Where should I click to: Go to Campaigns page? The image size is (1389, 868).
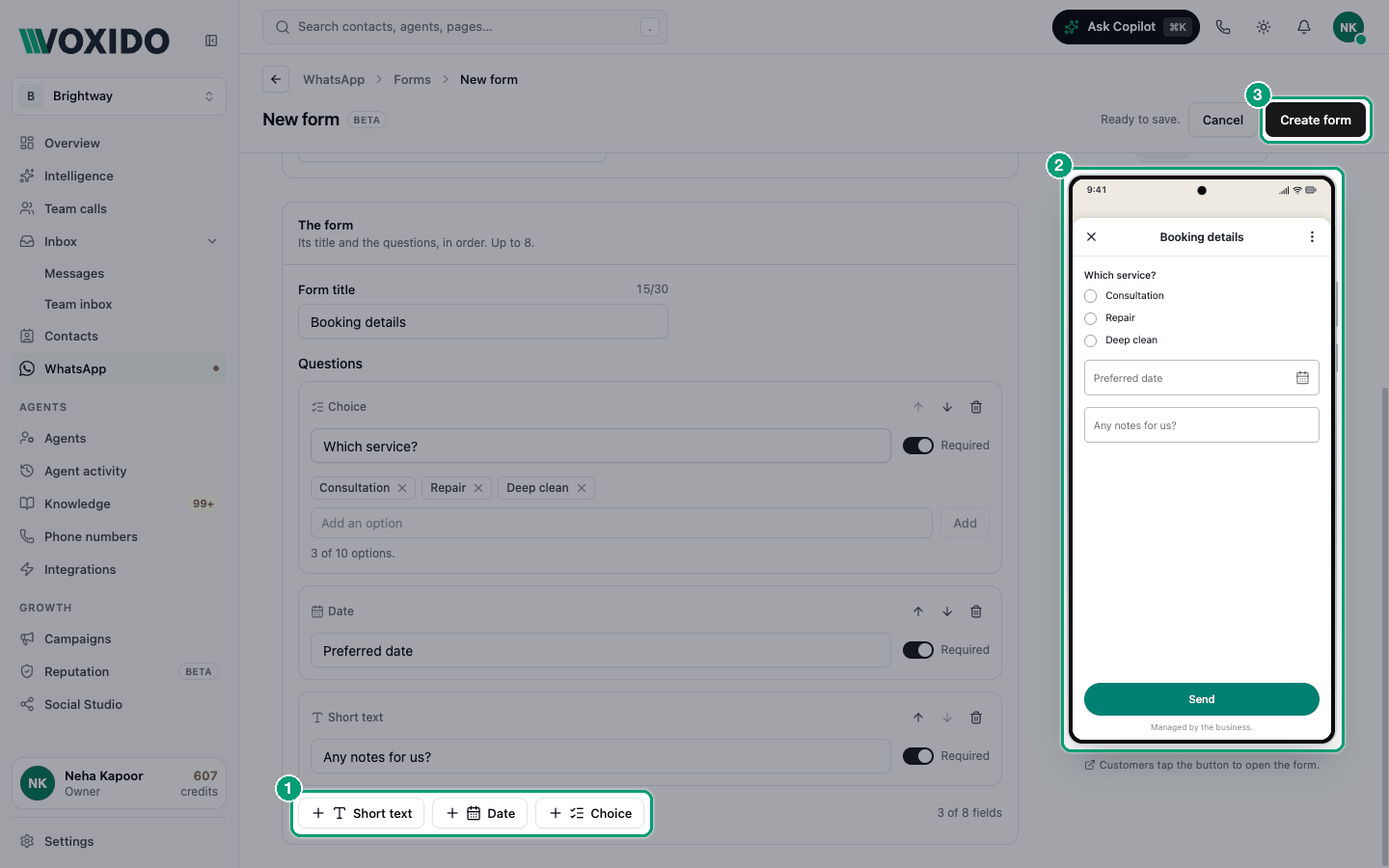(x=120, y=638)
